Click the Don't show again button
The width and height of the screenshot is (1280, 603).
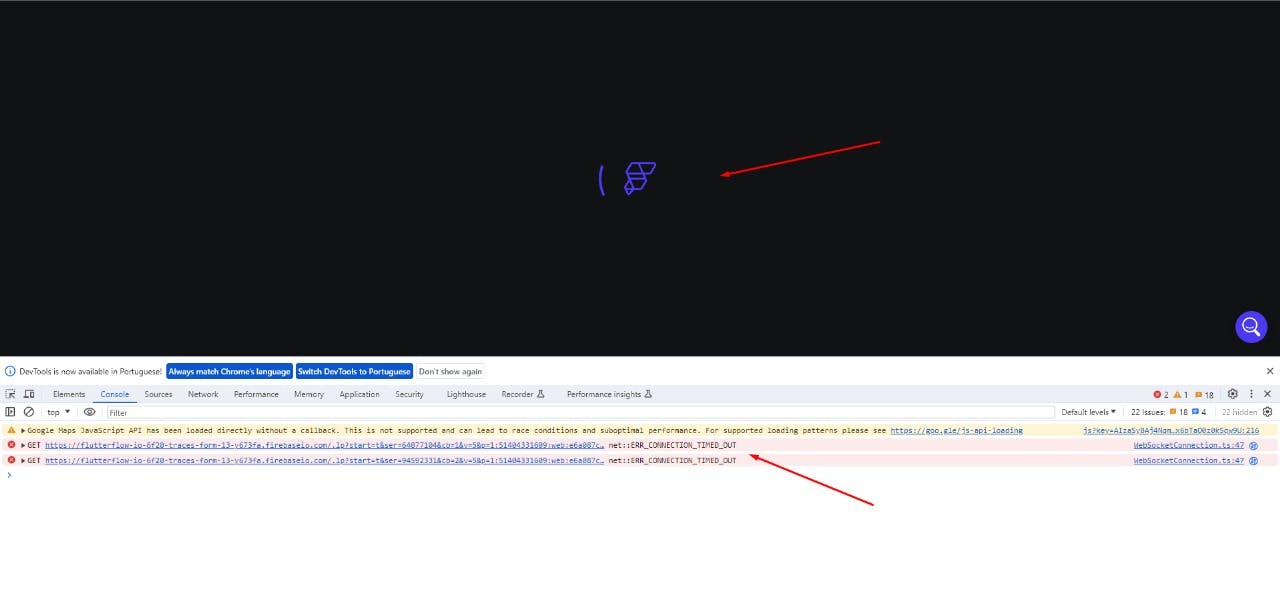[450, 371]
